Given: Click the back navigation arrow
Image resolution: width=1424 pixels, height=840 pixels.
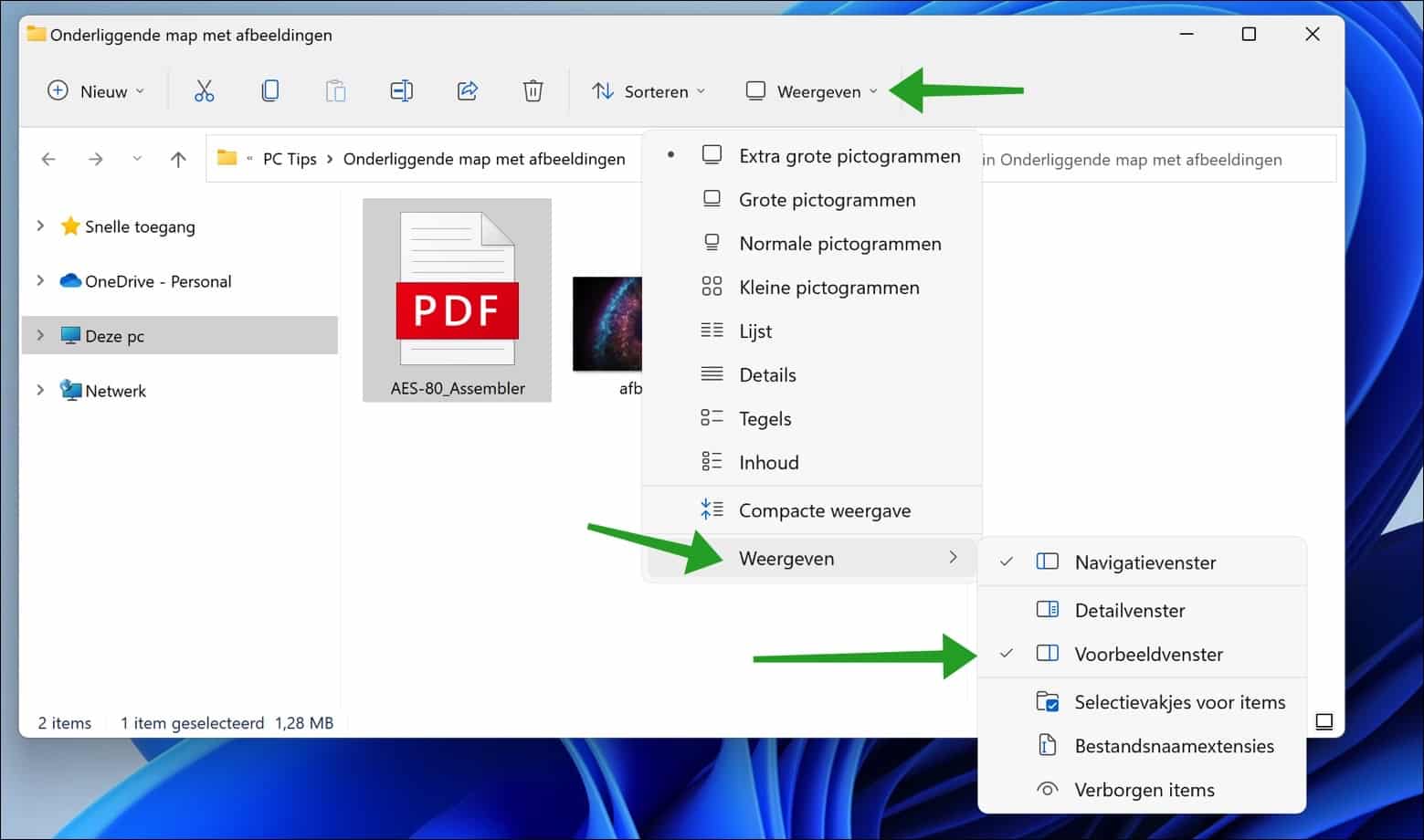Looking at the screenshot, I should (47, 158).
